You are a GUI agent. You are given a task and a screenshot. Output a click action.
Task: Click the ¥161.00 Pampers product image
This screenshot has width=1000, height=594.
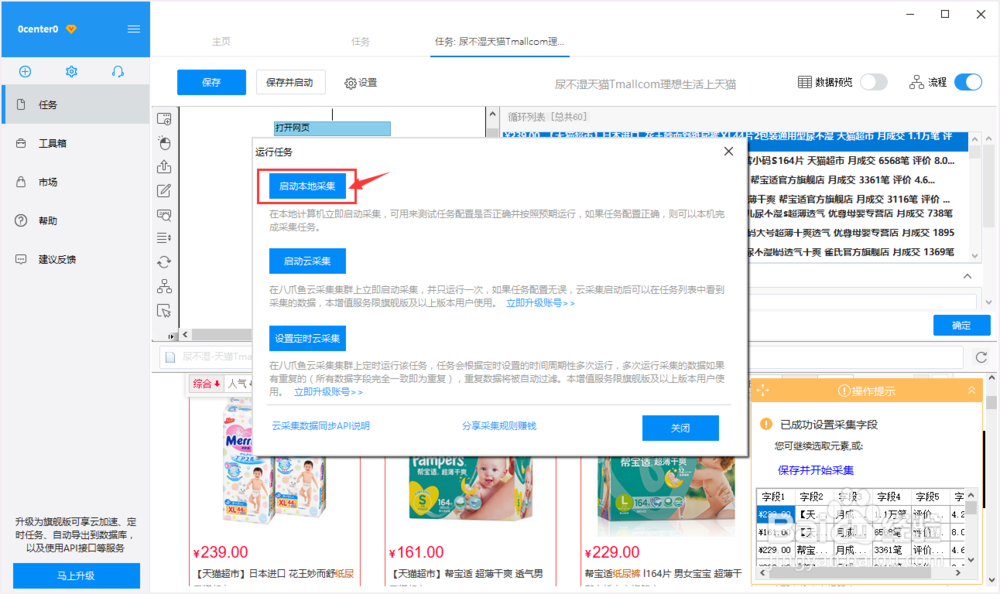point(470,491)
